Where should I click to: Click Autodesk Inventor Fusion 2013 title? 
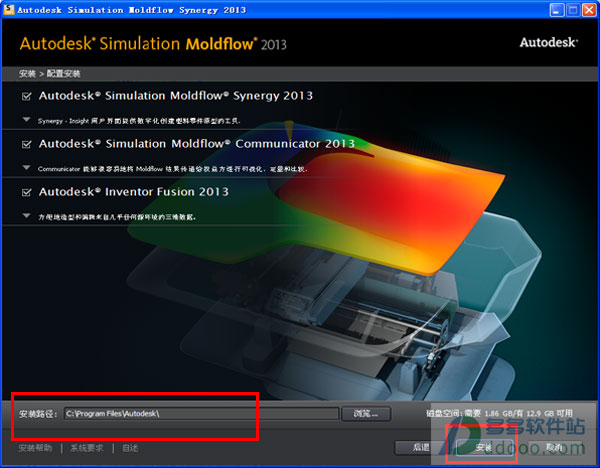tap(134, 192)
